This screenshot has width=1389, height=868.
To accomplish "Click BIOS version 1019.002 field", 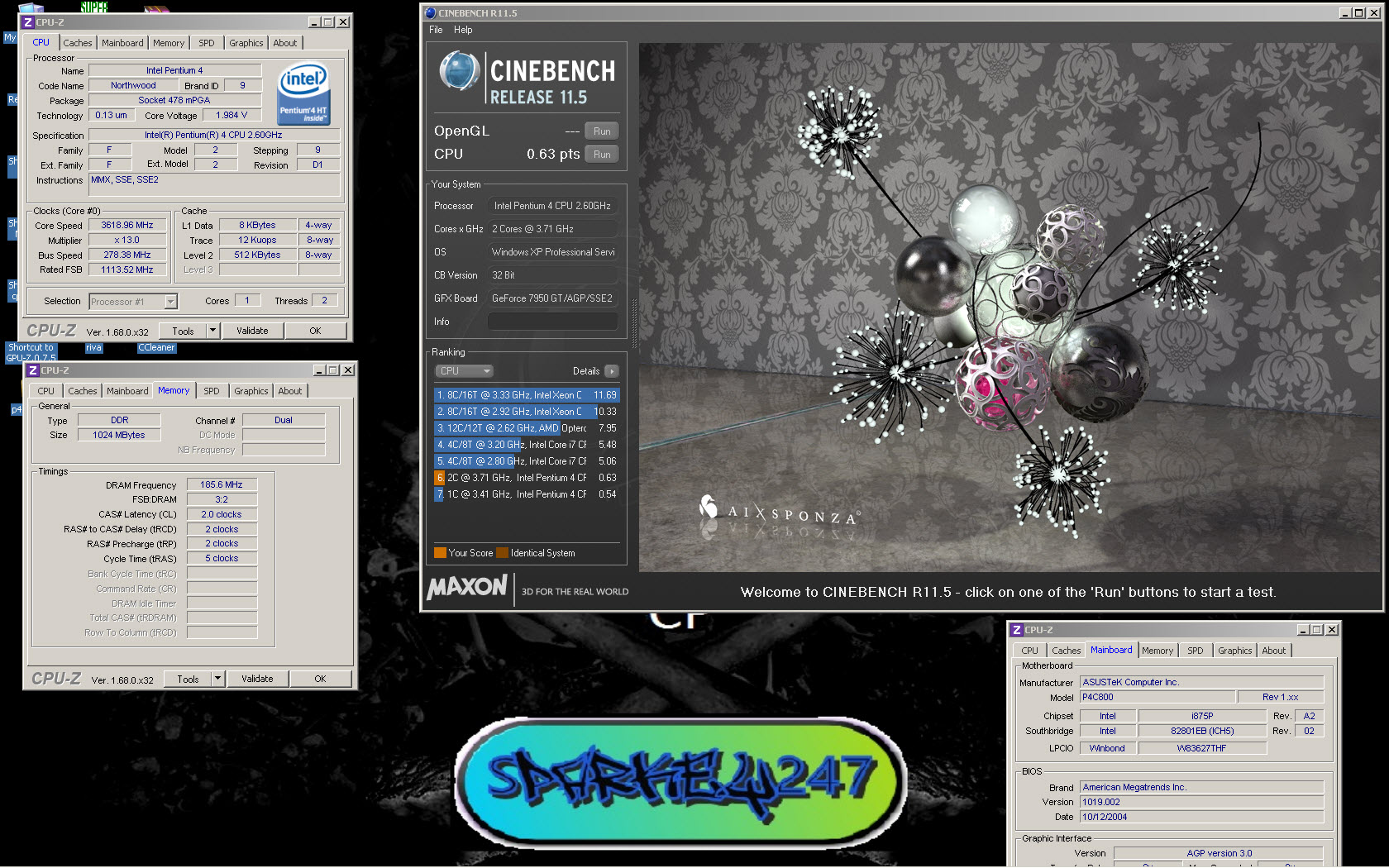I will click(x=1201, y=802).
